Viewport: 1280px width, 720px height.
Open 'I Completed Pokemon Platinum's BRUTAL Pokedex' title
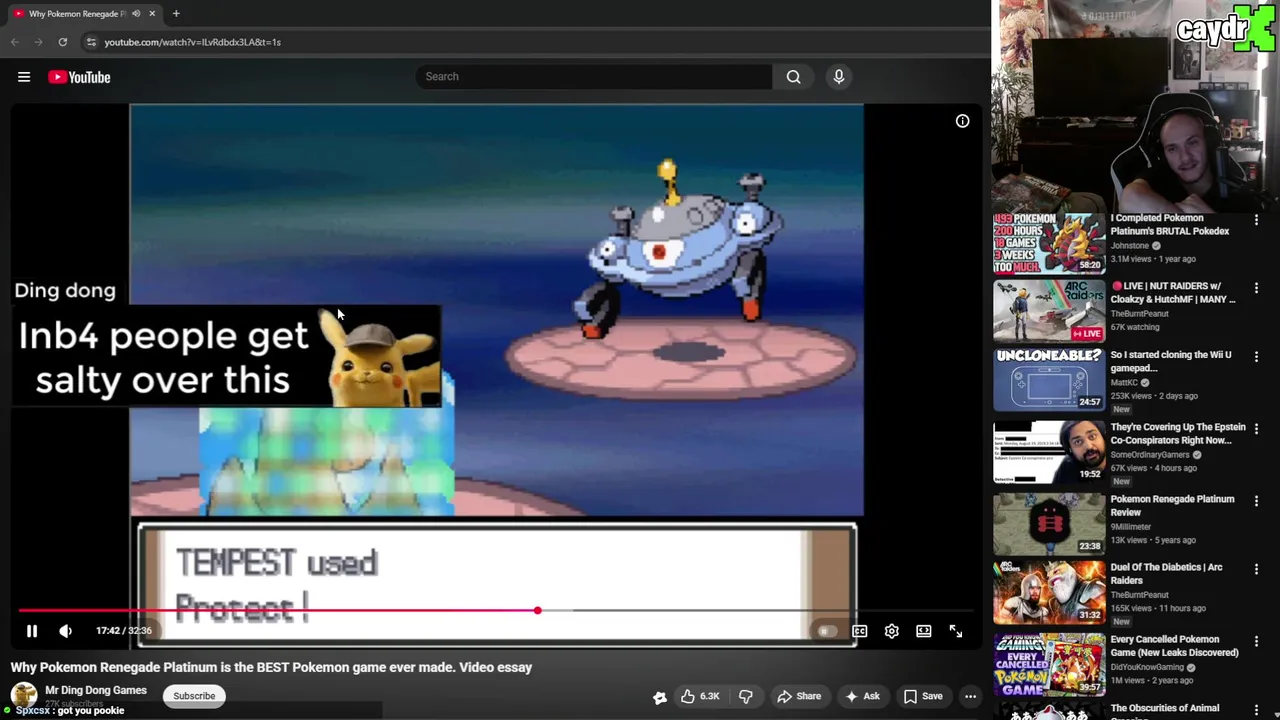click(1170, 224)
